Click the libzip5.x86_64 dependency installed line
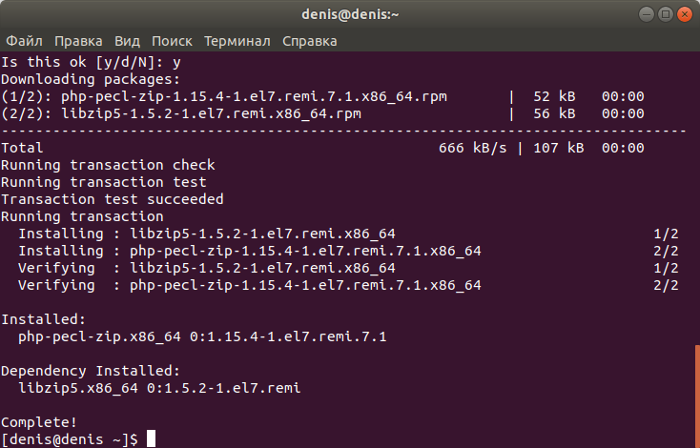This screenshot has height=448, width=700. pos(159,388)
